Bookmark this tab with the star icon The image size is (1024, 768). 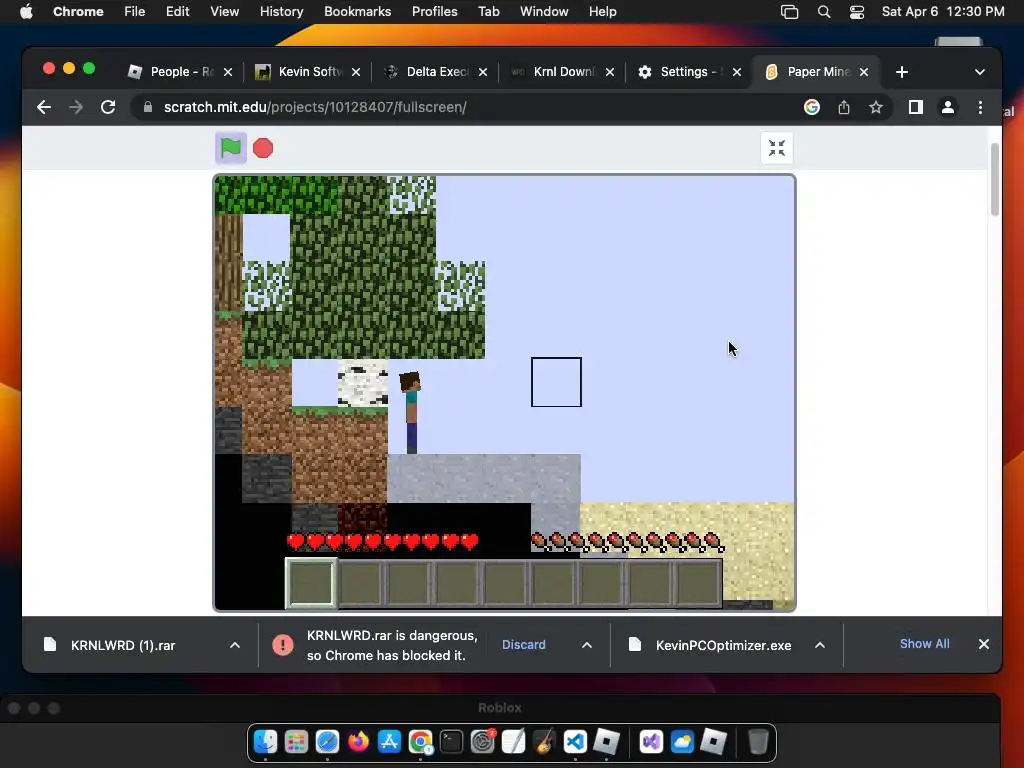point(876,107)
